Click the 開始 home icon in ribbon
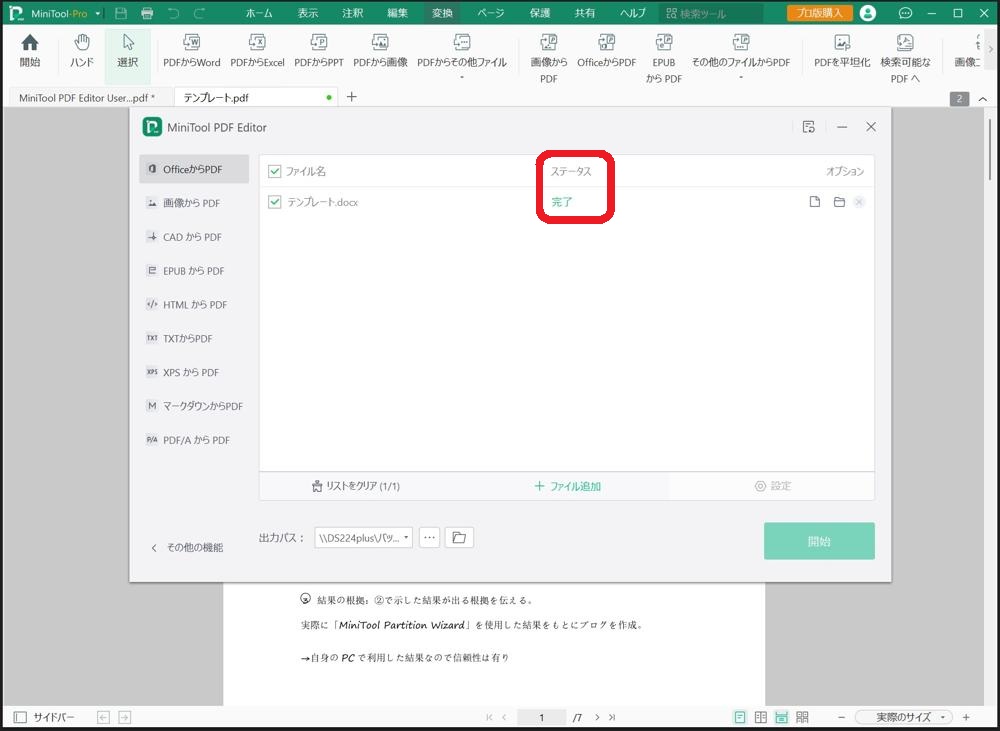This screenshot has height=731, width=1000. pyautogui.click(x=29, y=51)
